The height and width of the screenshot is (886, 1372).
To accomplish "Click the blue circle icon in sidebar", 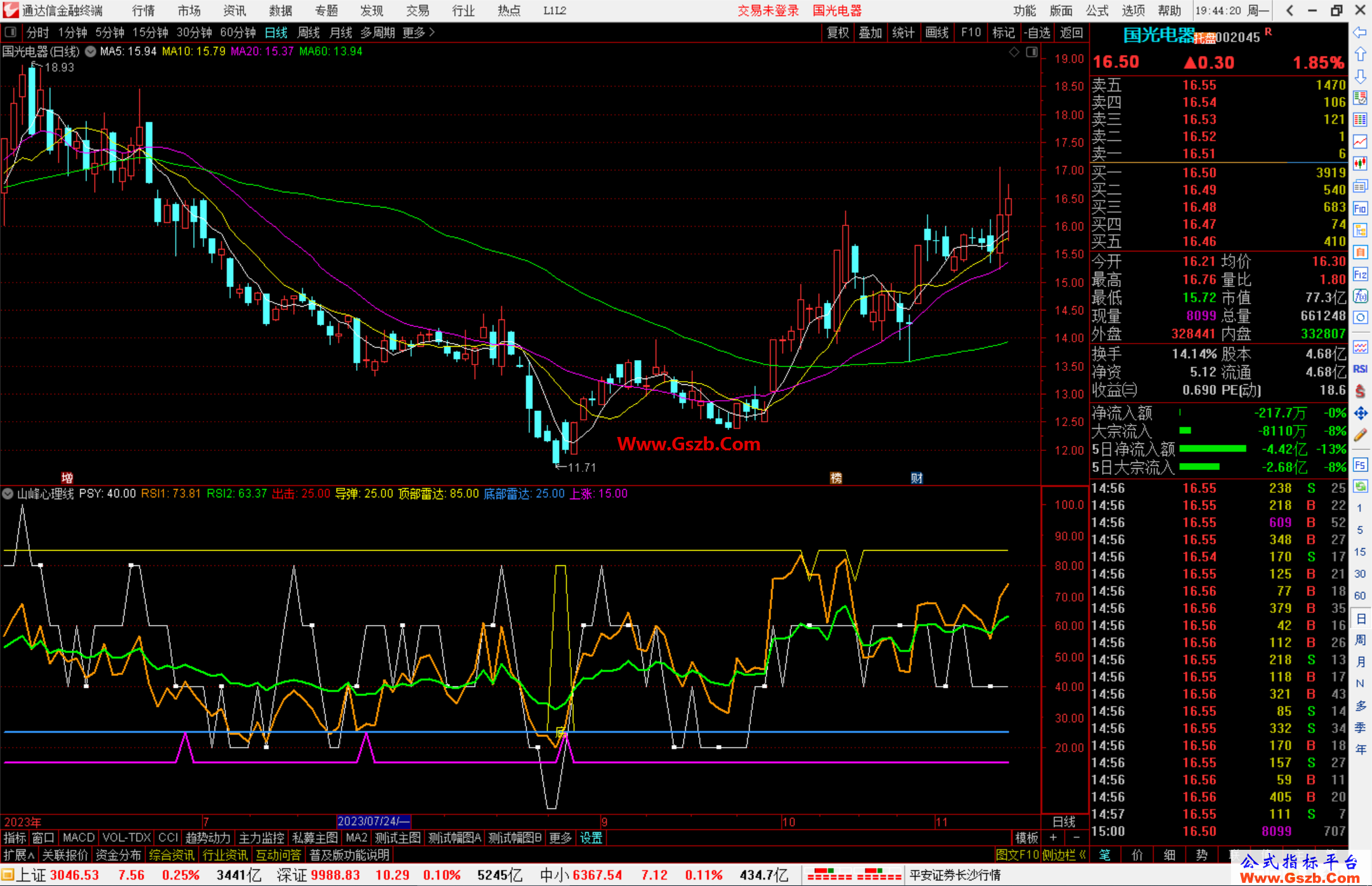I will (x=1360, y=318).
